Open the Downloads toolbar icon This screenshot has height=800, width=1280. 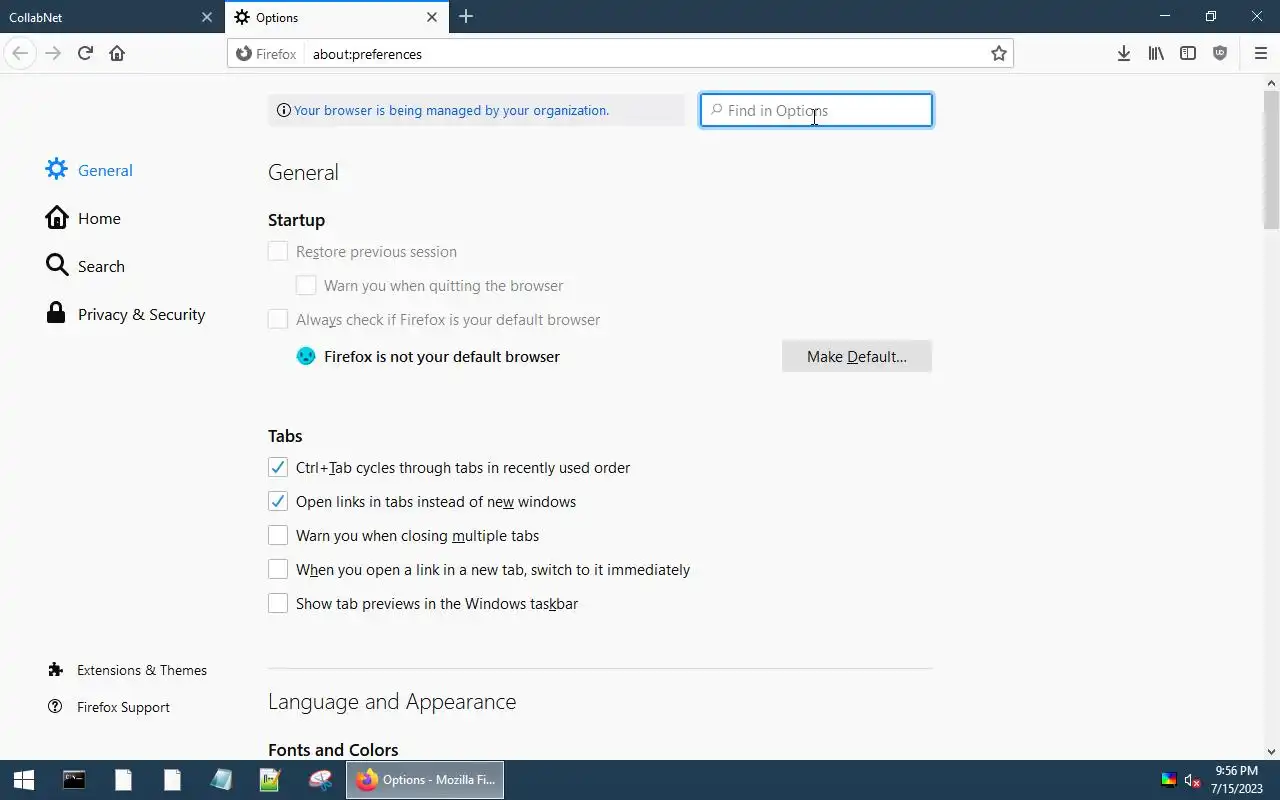coord(1124,53)
